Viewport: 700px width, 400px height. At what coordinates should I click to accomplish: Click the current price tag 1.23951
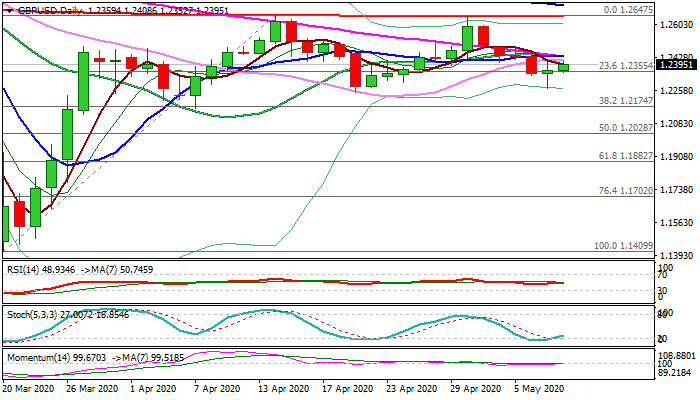[x=675, y=65]
